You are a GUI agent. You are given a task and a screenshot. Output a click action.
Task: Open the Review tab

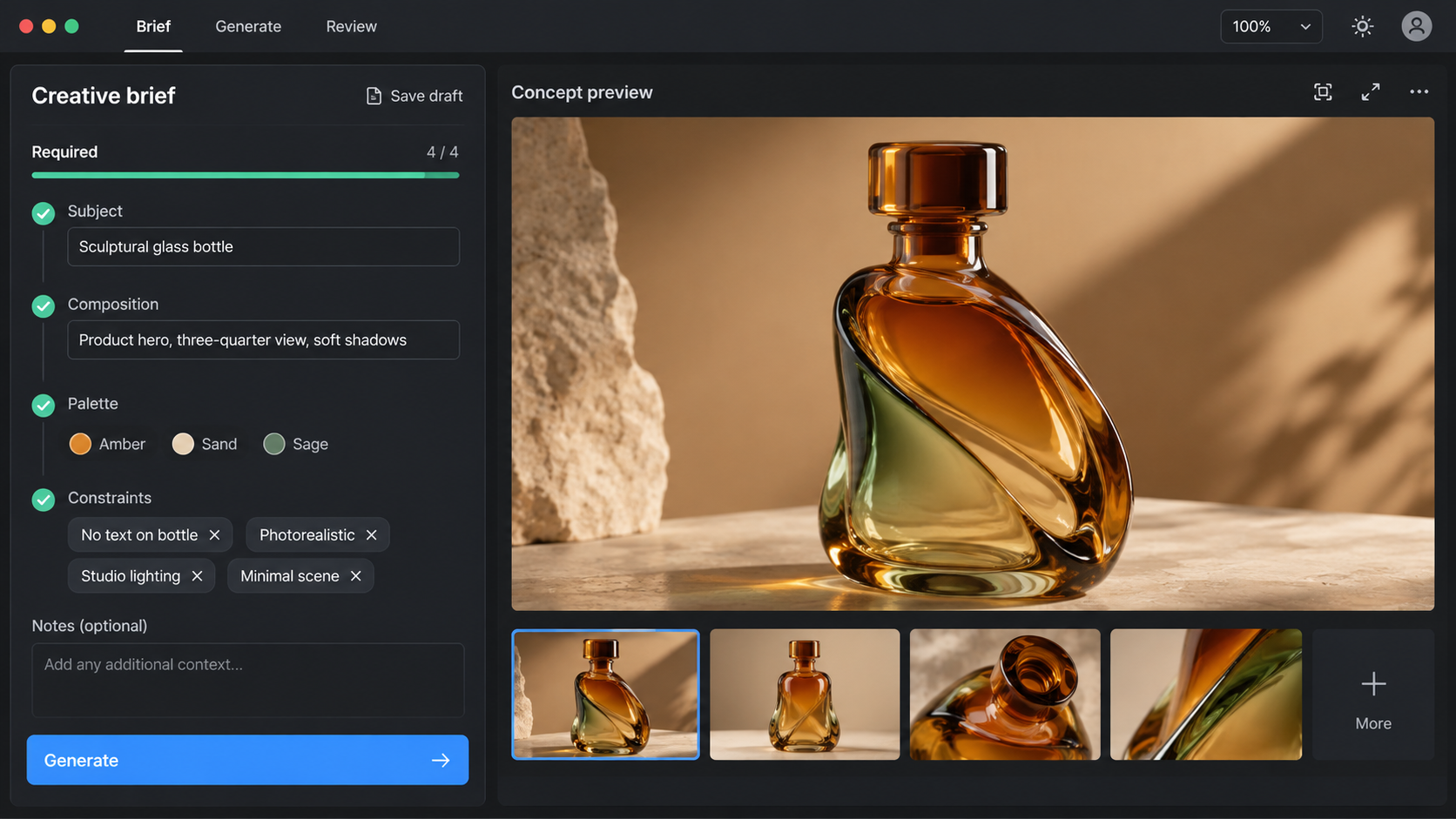[351, 26]
